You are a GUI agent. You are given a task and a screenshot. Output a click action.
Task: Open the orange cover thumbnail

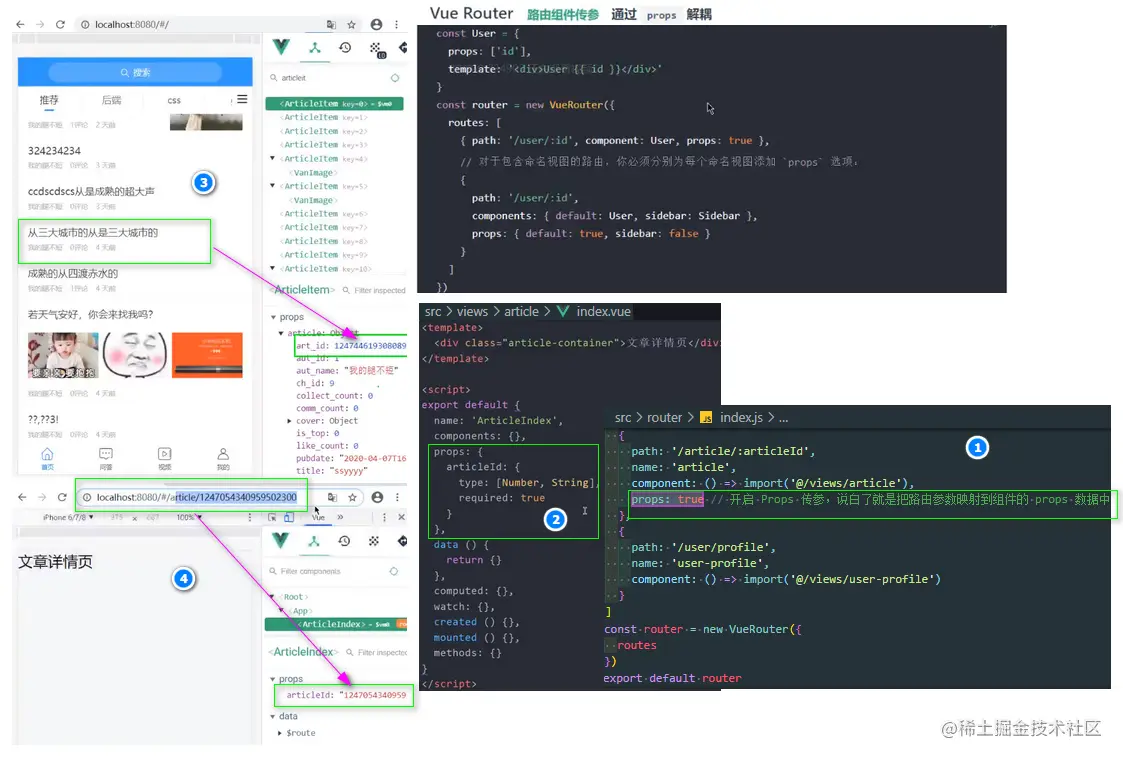coord(207,355)
